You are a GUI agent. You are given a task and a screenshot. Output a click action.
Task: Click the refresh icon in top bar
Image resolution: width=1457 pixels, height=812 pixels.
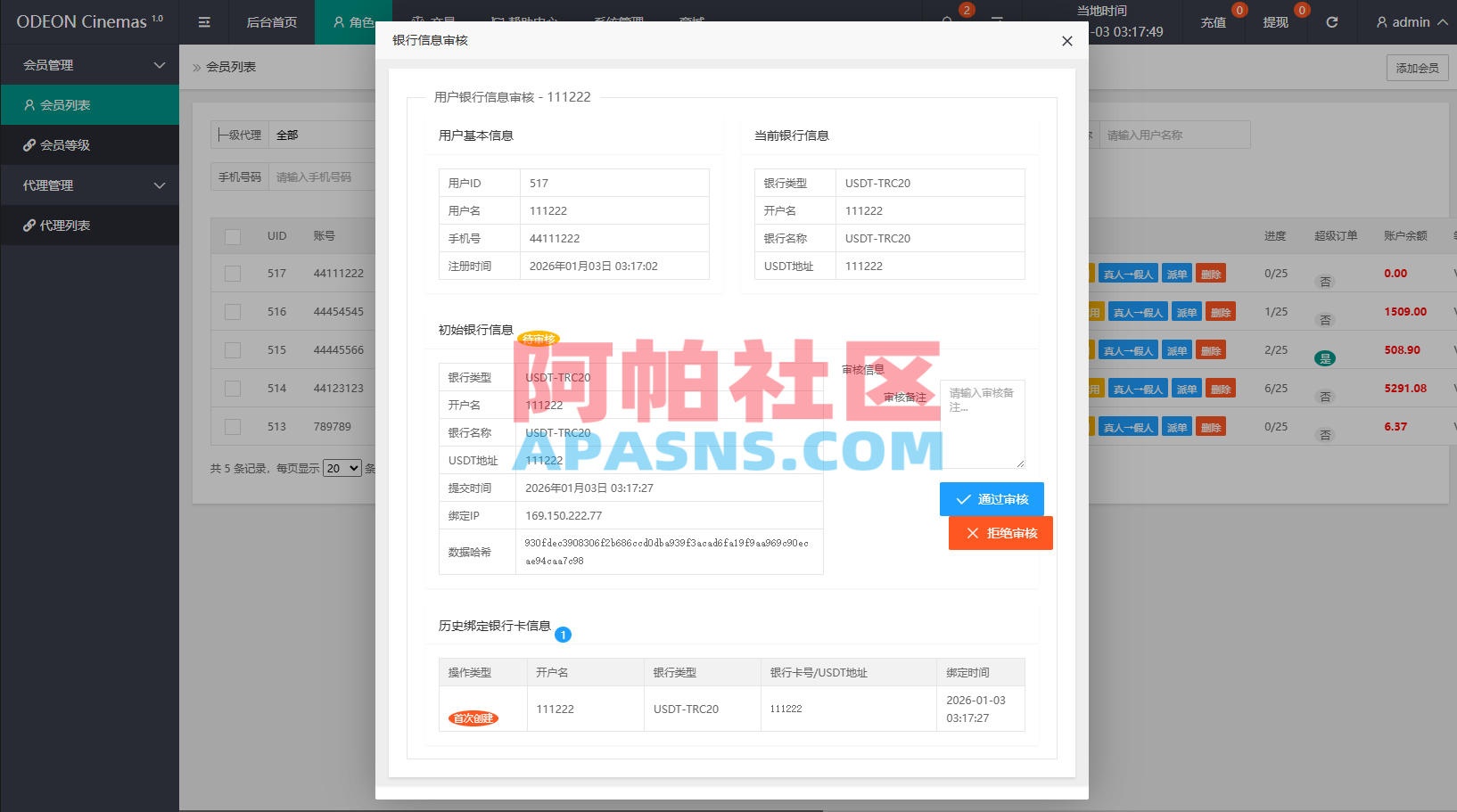[1332, 22]
